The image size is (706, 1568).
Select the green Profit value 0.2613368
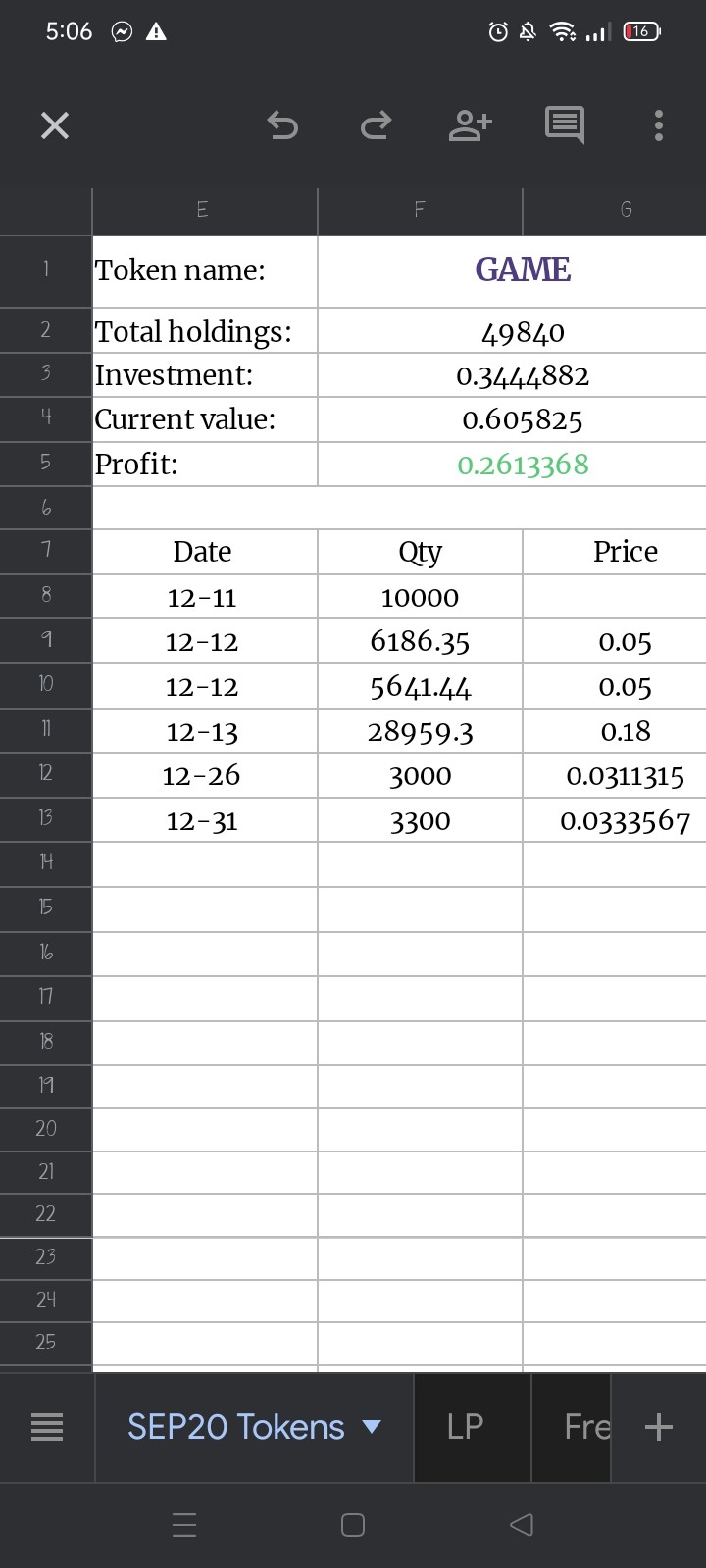[x=523, y=465]
